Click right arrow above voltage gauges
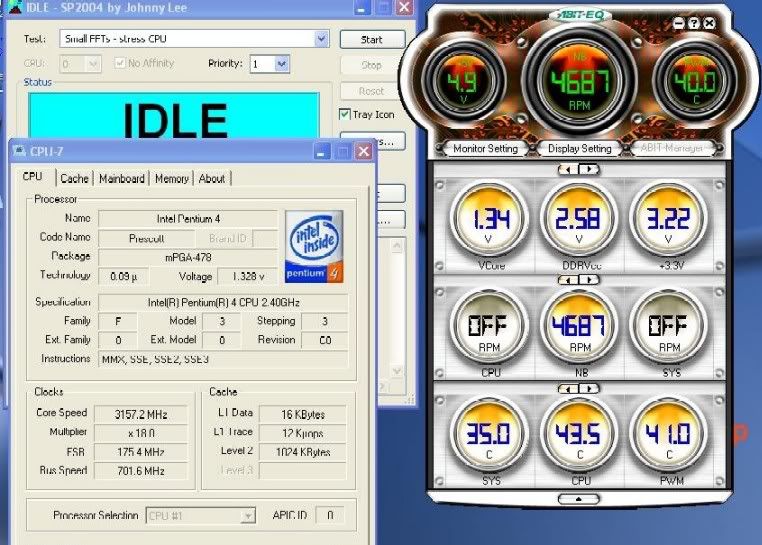The width and height of the screenshot is (762, 545). point(589,169)
